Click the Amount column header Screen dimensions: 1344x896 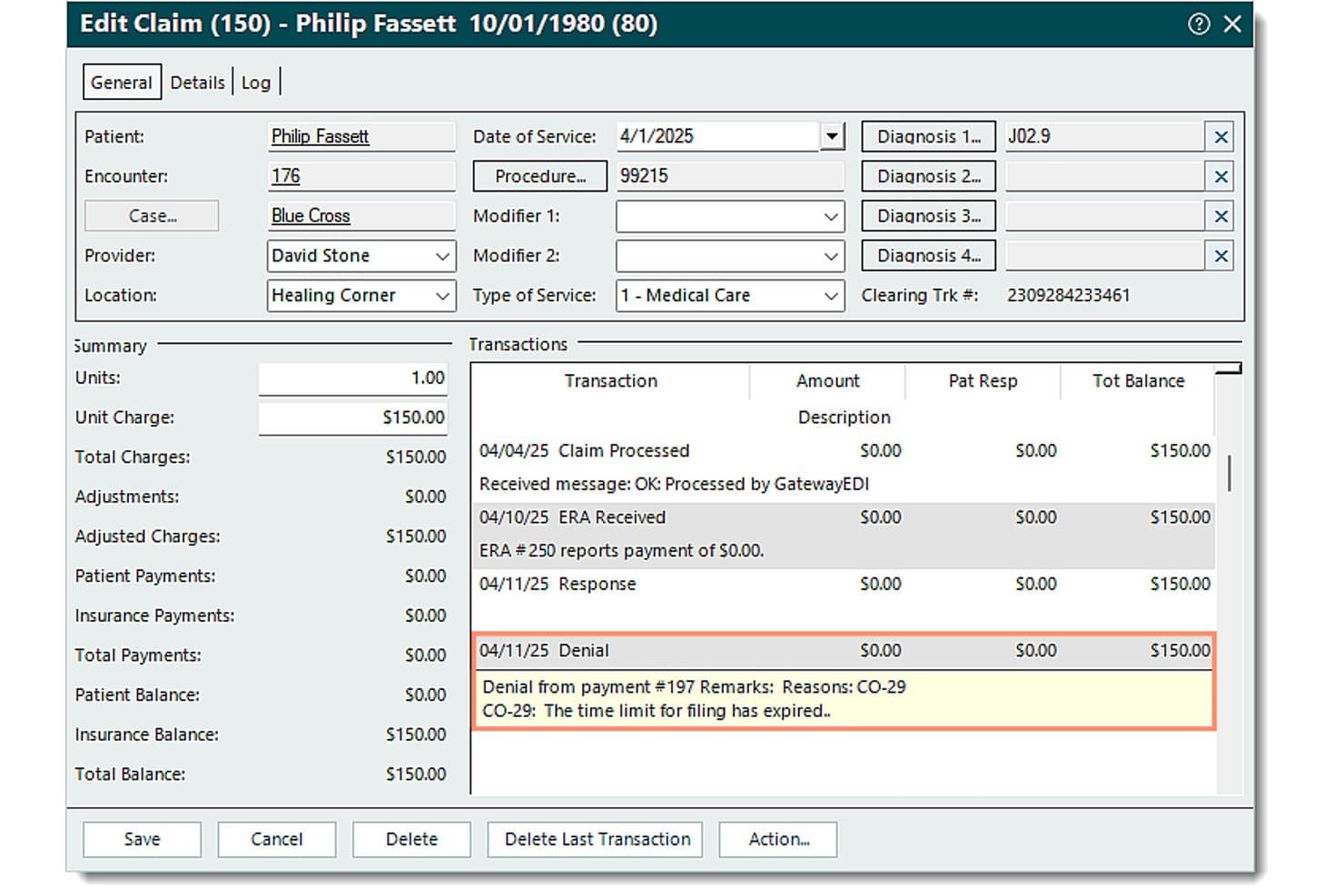pyautogui.click(x=827, y=381)
